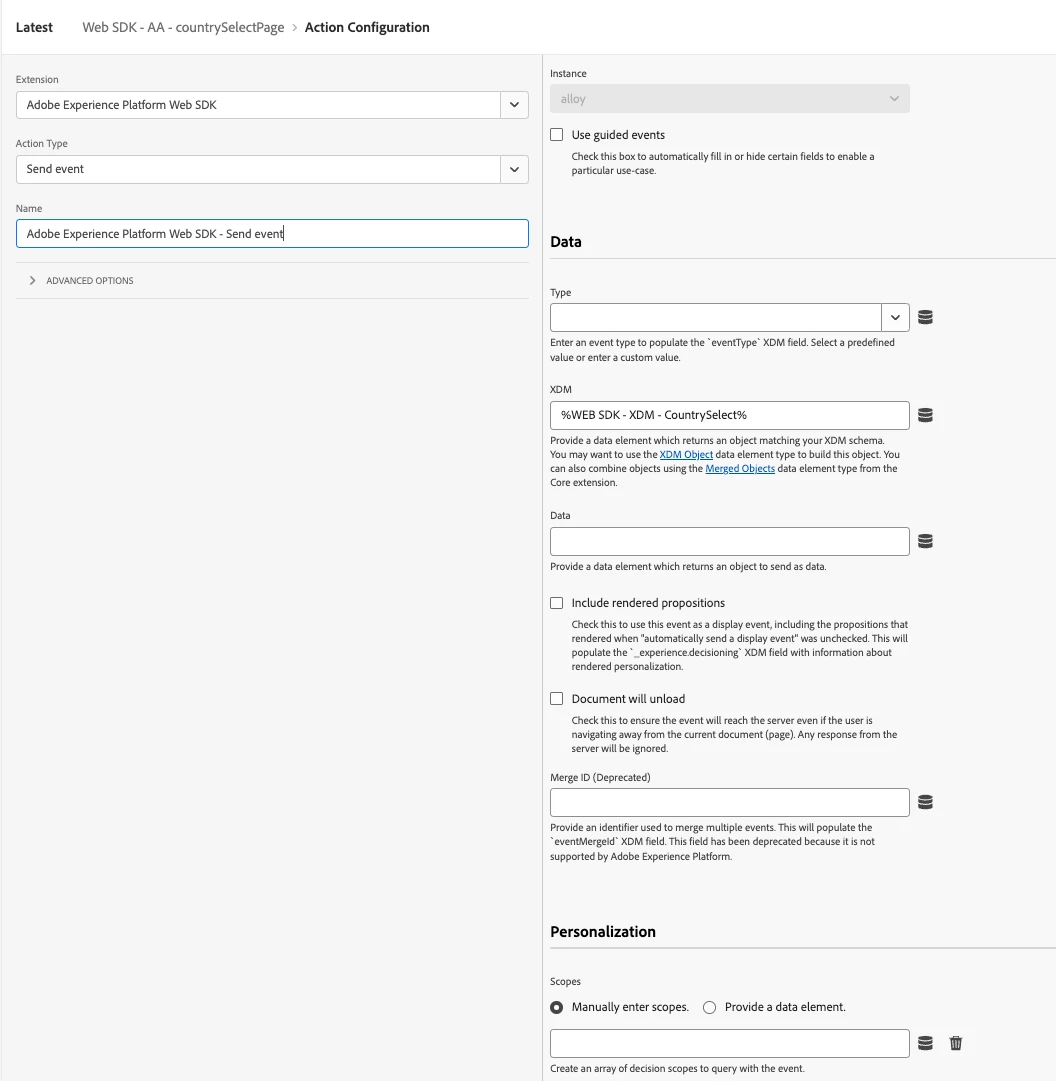Screen dimensions: 1056x1081
Task: Select the Adobe Experience Platform Web SDK extension field
Action: pos(258,105)
